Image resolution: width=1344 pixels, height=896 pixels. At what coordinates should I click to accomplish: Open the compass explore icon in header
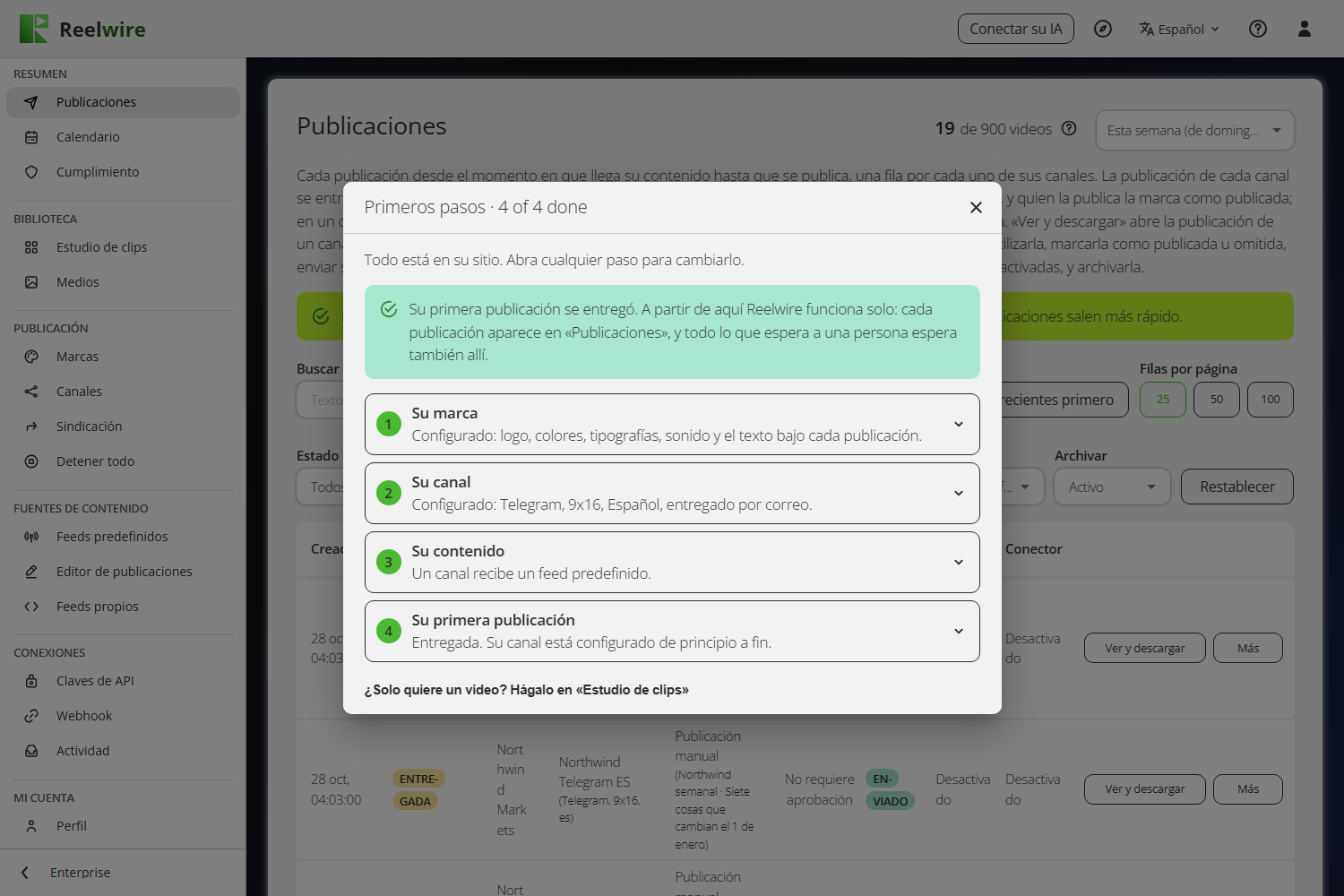pyautogui.click(x=1103, y=29)
